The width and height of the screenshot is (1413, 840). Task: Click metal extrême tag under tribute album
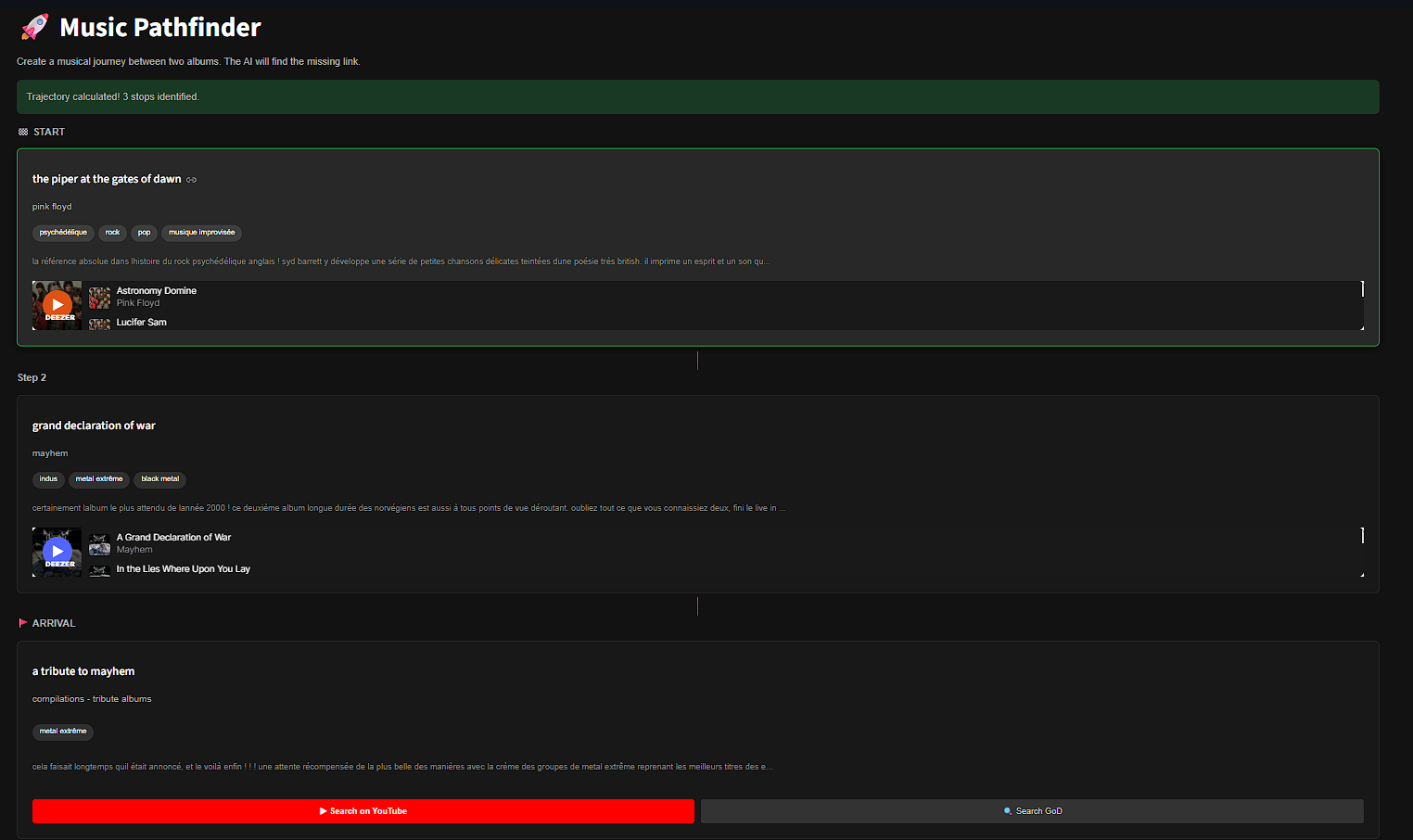point(63,732)
